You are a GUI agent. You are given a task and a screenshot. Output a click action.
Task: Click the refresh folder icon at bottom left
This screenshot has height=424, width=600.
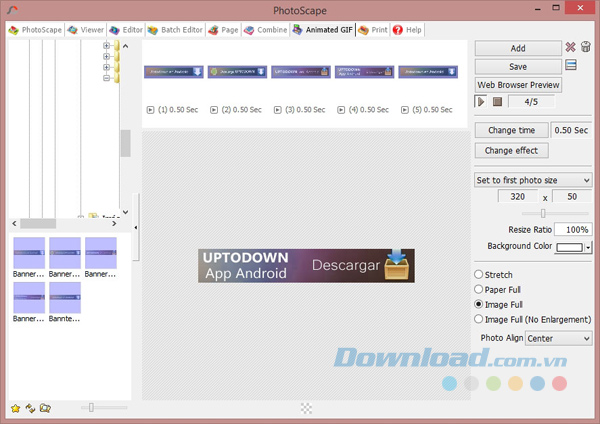30,408
